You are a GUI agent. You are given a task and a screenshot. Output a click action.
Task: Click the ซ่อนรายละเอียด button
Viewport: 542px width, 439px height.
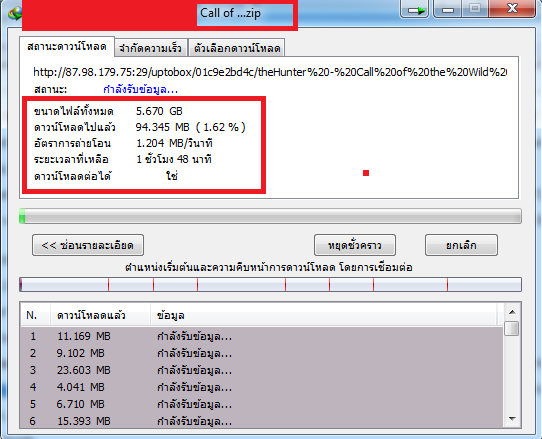(88, 245)
